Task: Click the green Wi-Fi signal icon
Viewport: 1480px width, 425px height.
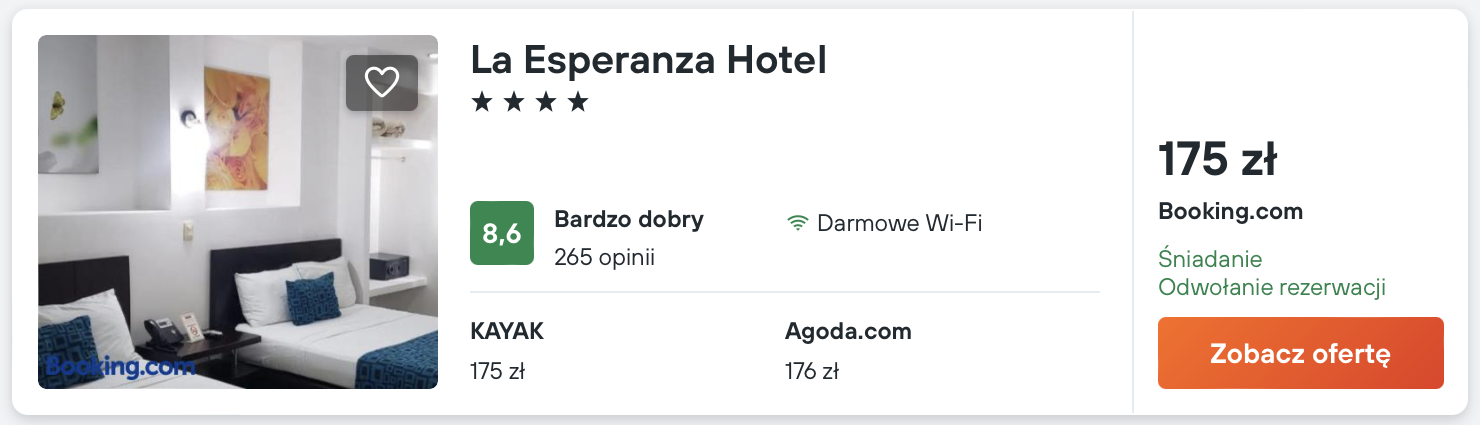Action: tap(797, 223)
